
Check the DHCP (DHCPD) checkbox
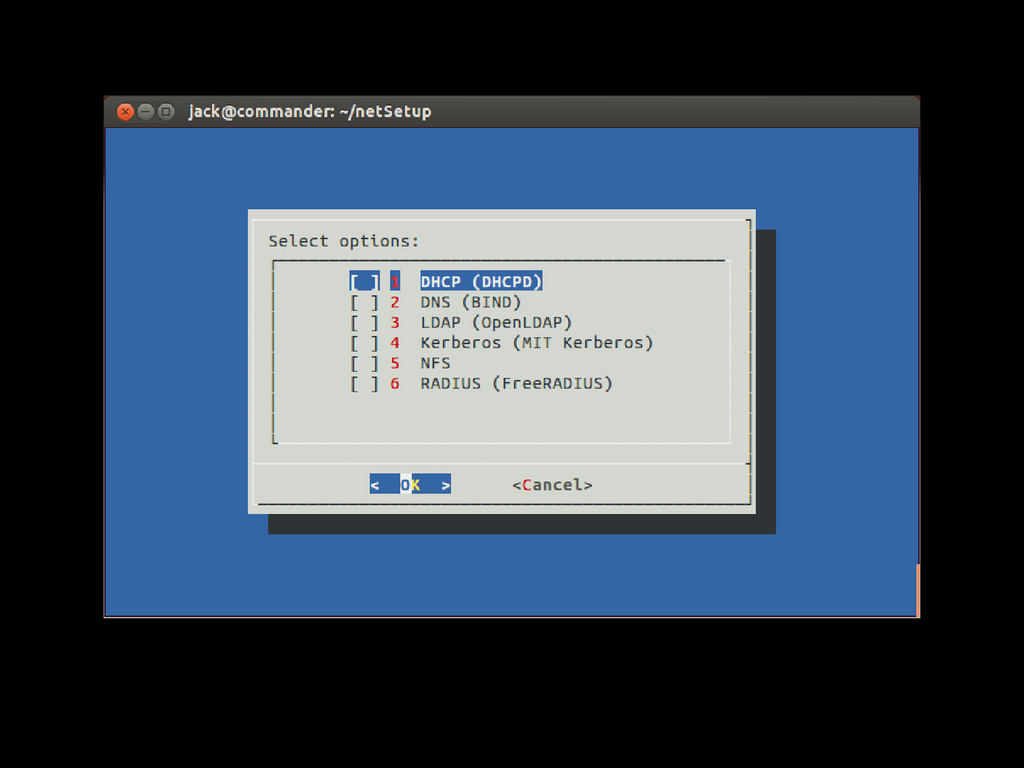pyautogui.click(x=364, y=281)
